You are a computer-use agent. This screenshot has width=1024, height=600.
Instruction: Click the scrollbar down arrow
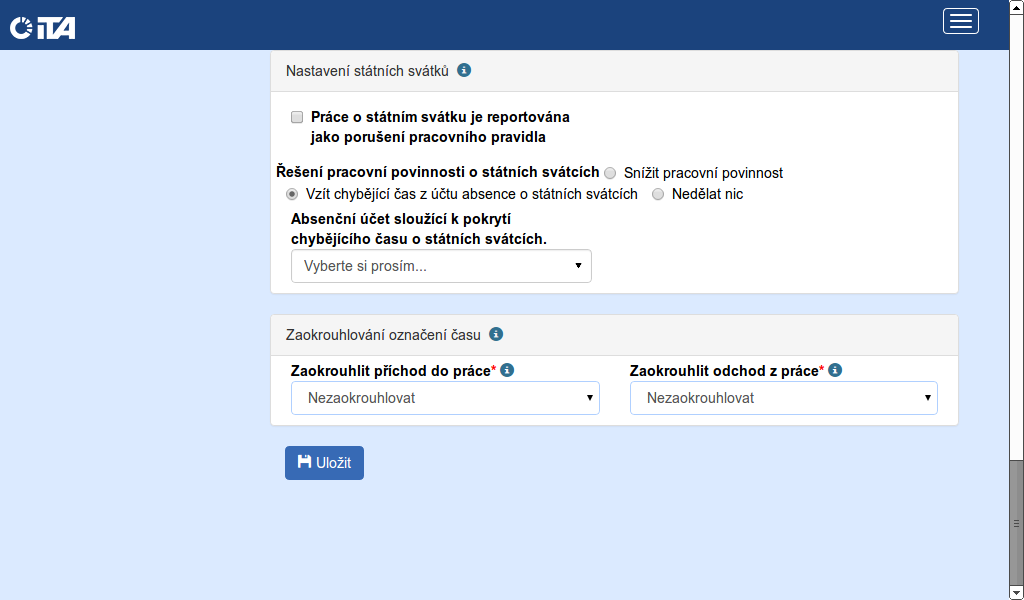1016,593
